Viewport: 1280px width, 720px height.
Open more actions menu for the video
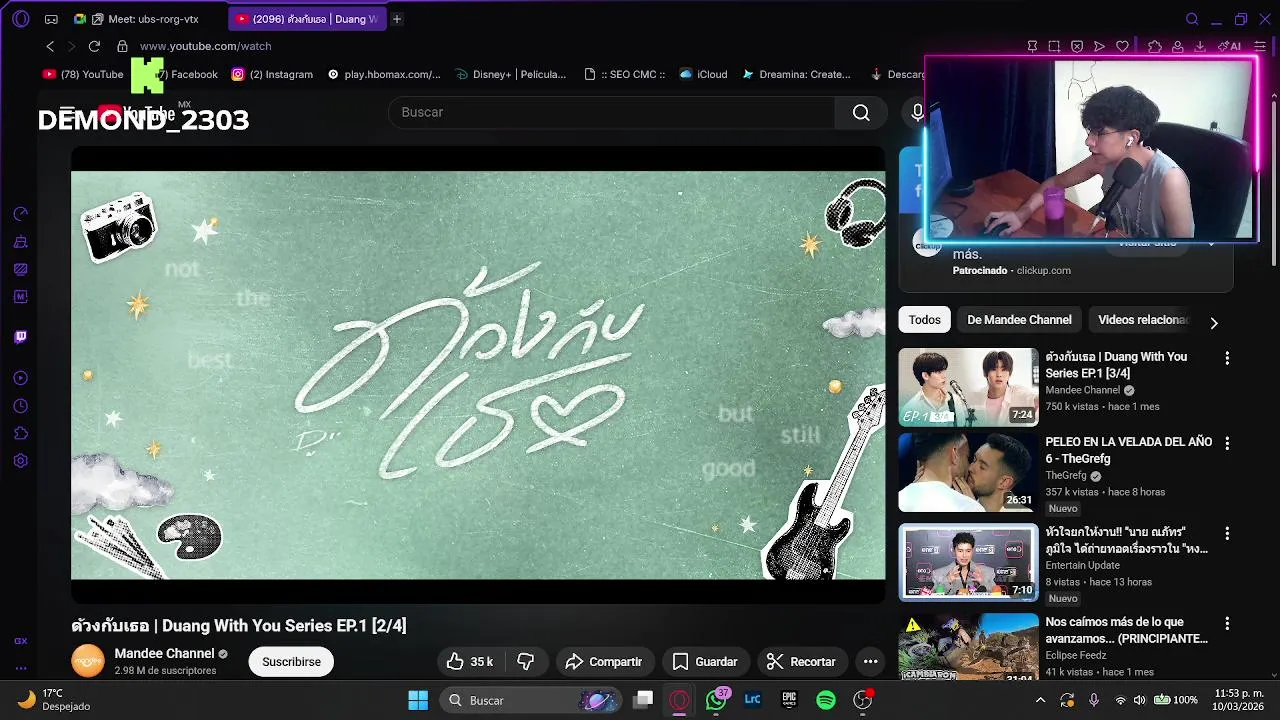point(870,662)
